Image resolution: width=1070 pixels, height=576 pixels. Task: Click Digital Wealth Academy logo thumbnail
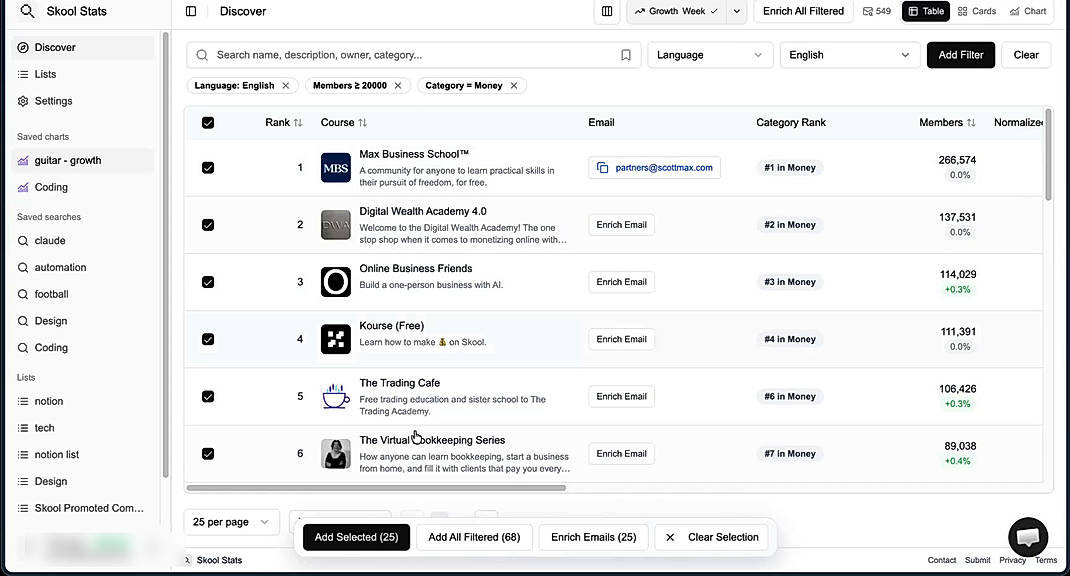pos(336,225)
